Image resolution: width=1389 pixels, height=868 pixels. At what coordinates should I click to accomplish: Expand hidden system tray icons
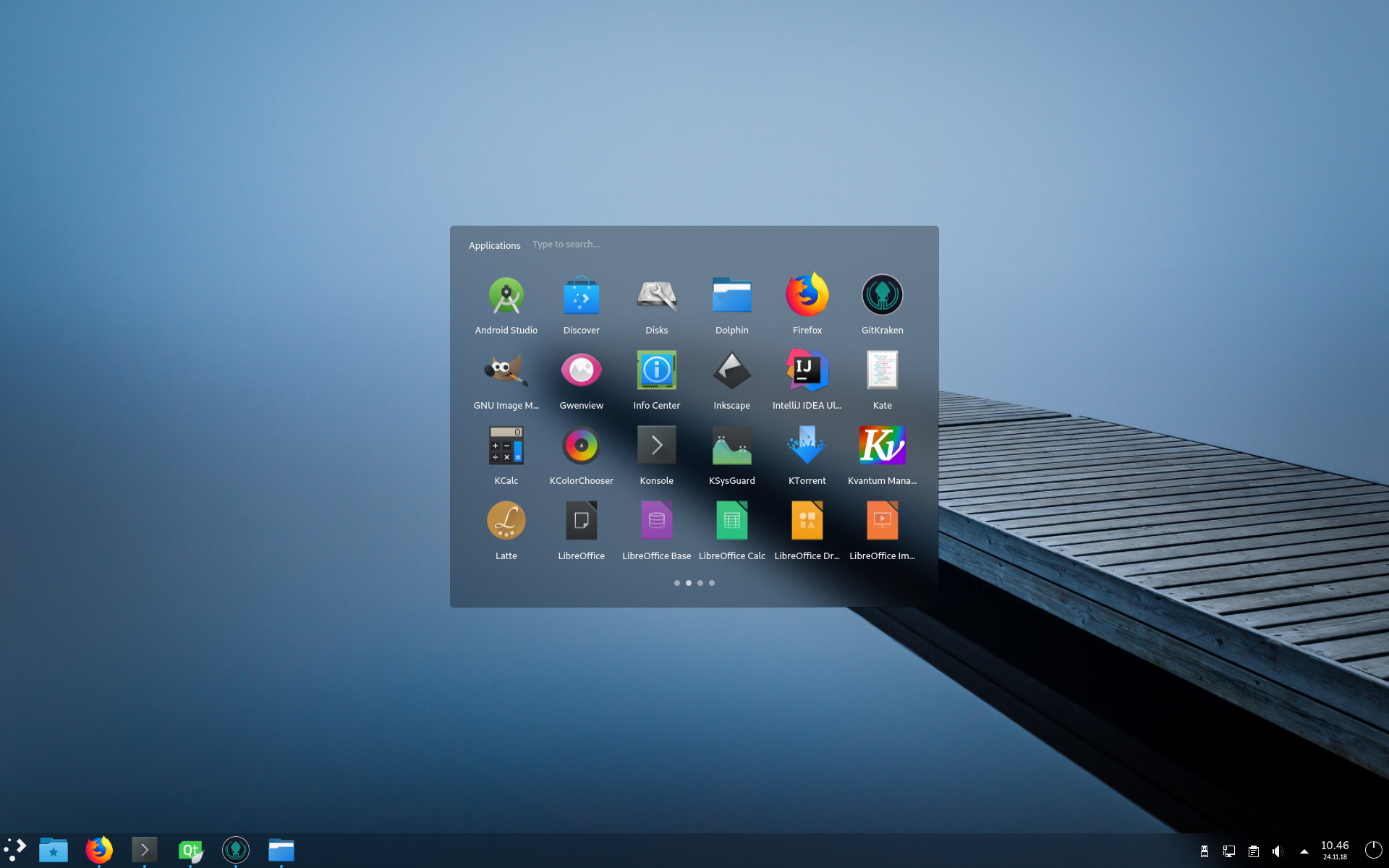click(1304, 851)
